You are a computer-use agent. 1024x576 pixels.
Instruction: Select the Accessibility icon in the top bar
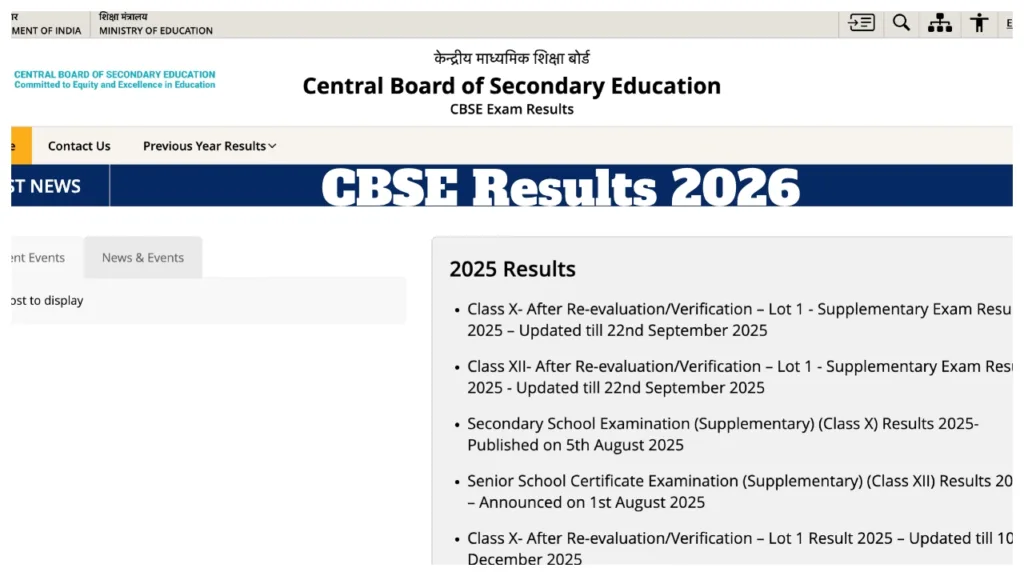[x=978, y=22]
